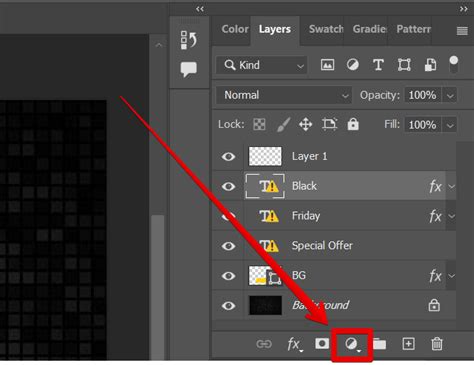Screen dimensions: 474x365
Task: Click the Background layer lock icon
Action: click(x=434, y=305)
